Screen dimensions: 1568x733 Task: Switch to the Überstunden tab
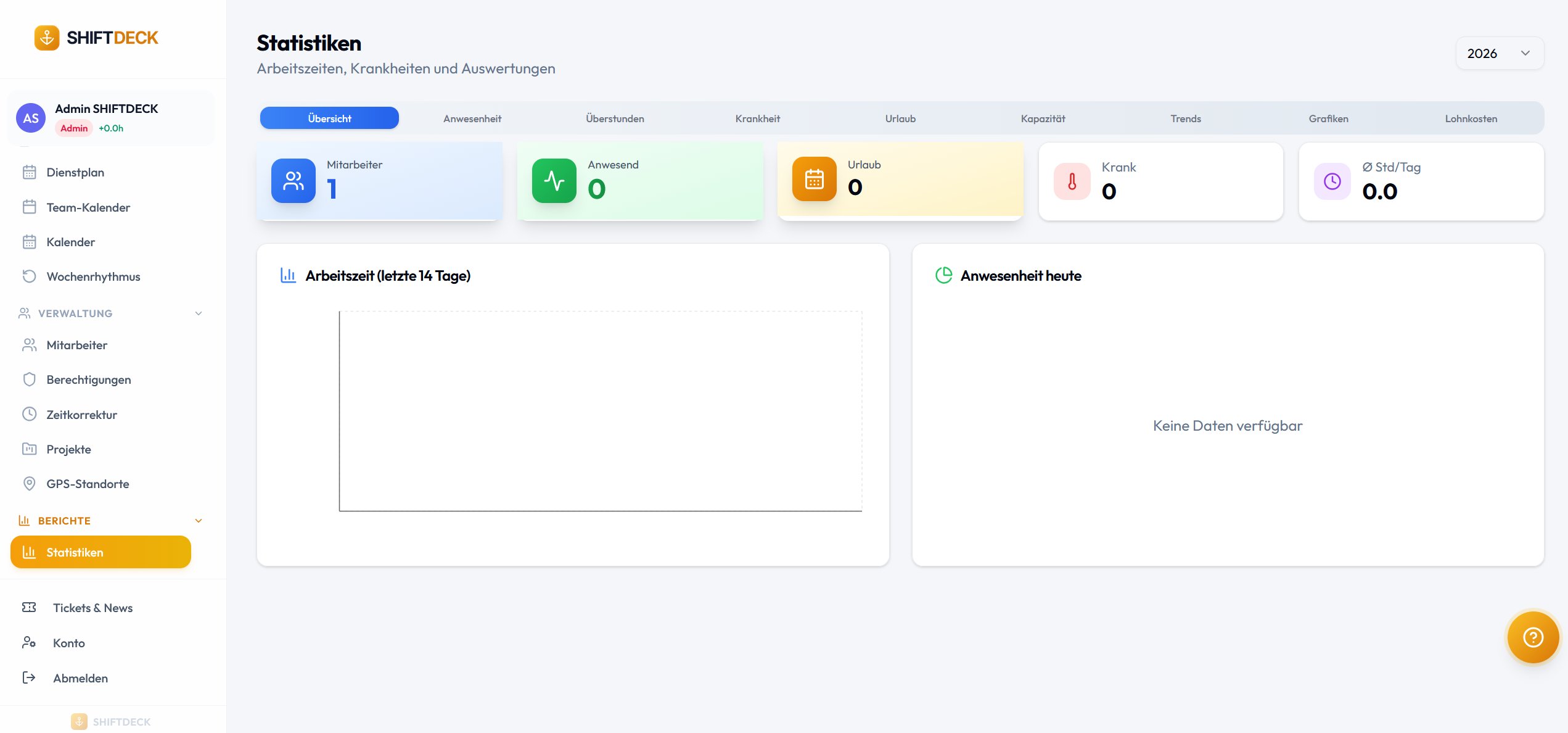615,118
